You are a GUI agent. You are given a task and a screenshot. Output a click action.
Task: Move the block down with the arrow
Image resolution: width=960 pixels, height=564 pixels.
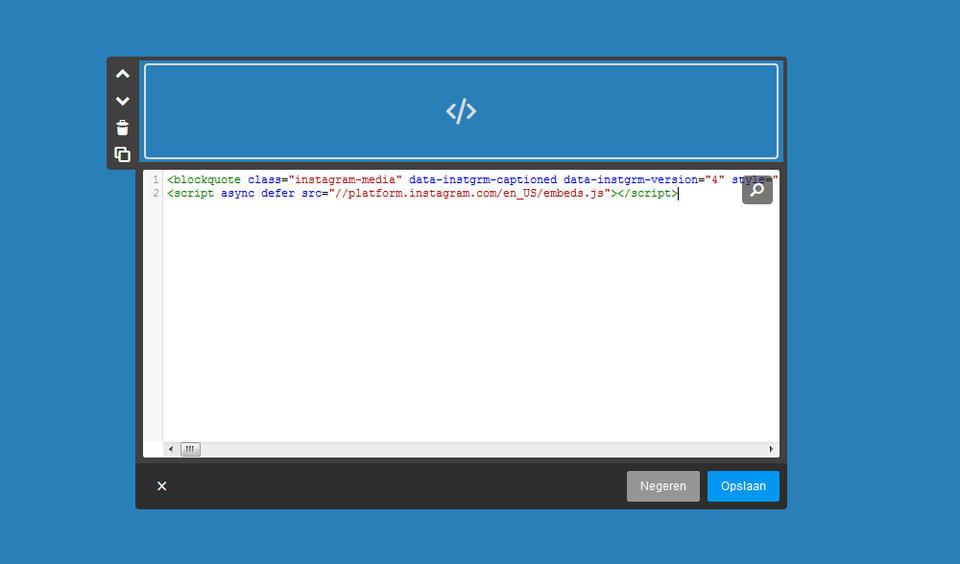click(122, 101)
